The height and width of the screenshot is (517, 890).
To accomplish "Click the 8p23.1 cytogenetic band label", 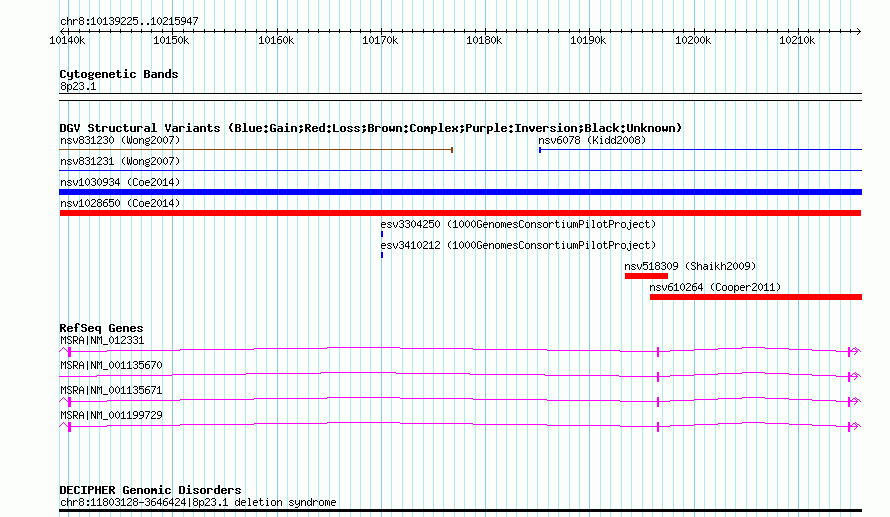I will coord(78,86).
